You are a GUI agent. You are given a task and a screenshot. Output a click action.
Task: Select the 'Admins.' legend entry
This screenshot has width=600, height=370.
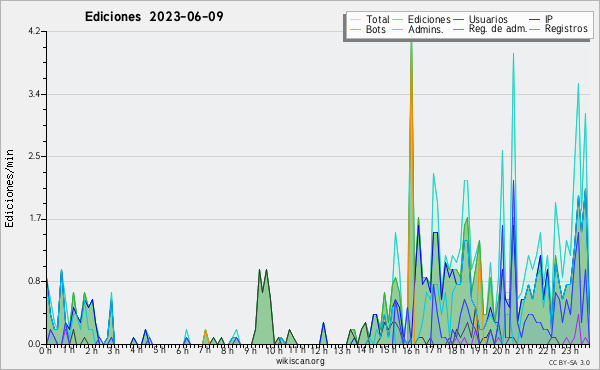coord(426,29)
